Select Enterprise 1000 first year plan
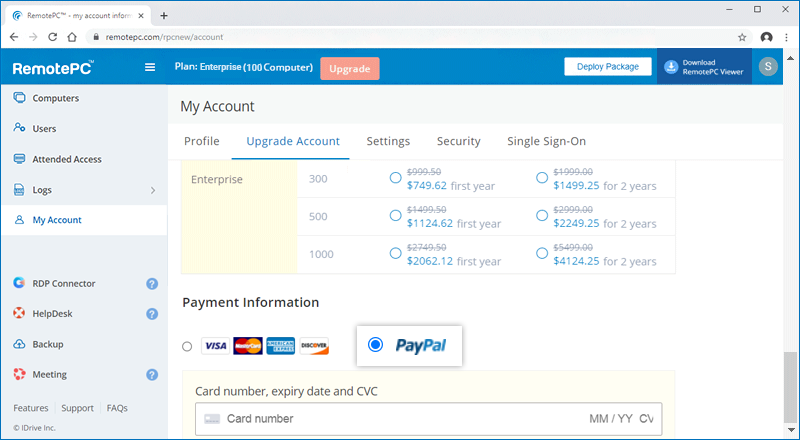Viewport: 800px width, 440px height. (x=395, y=253)
